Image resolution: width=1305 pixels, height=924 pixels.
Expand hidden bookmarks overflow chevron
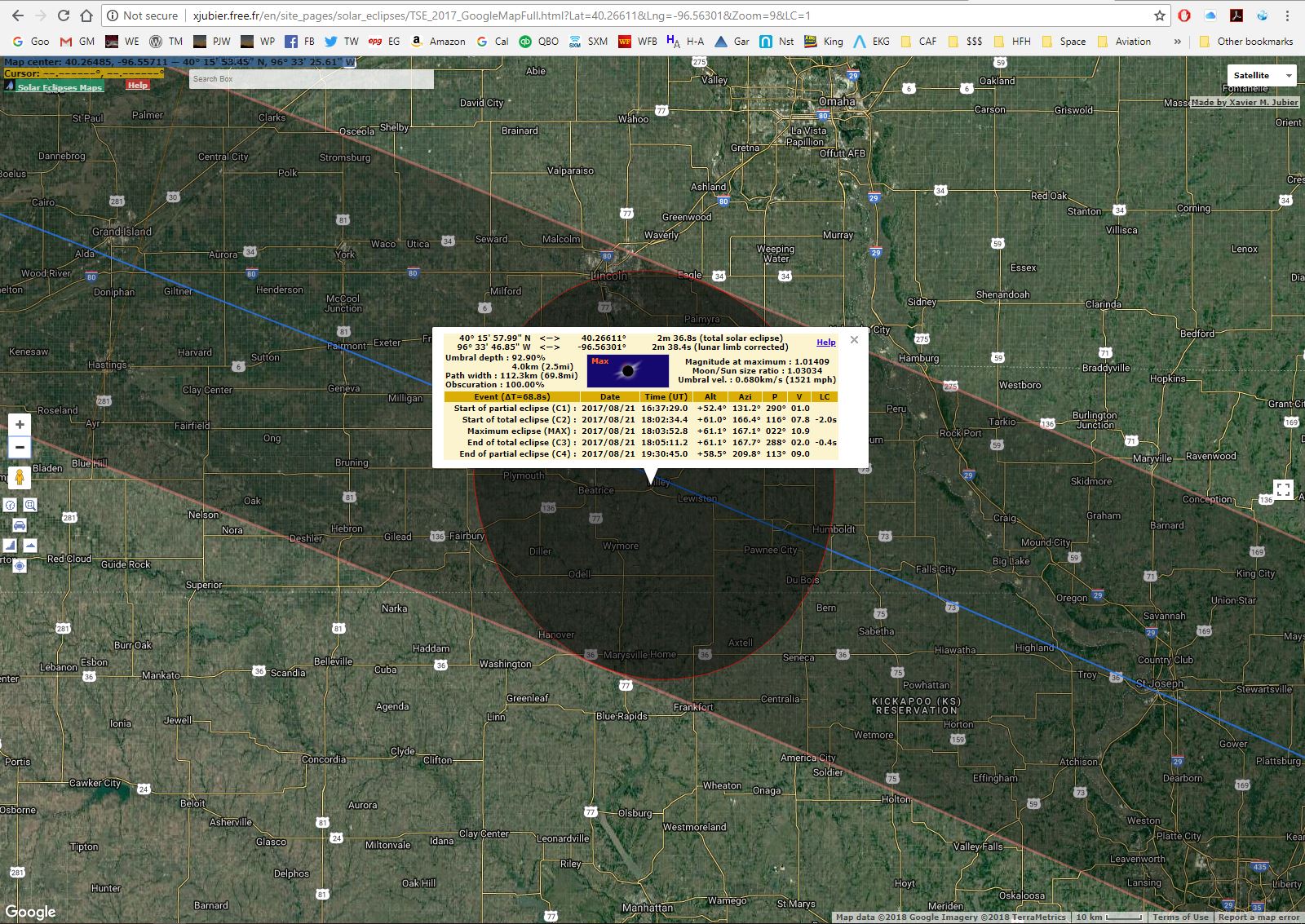[x=1177, y=42]
